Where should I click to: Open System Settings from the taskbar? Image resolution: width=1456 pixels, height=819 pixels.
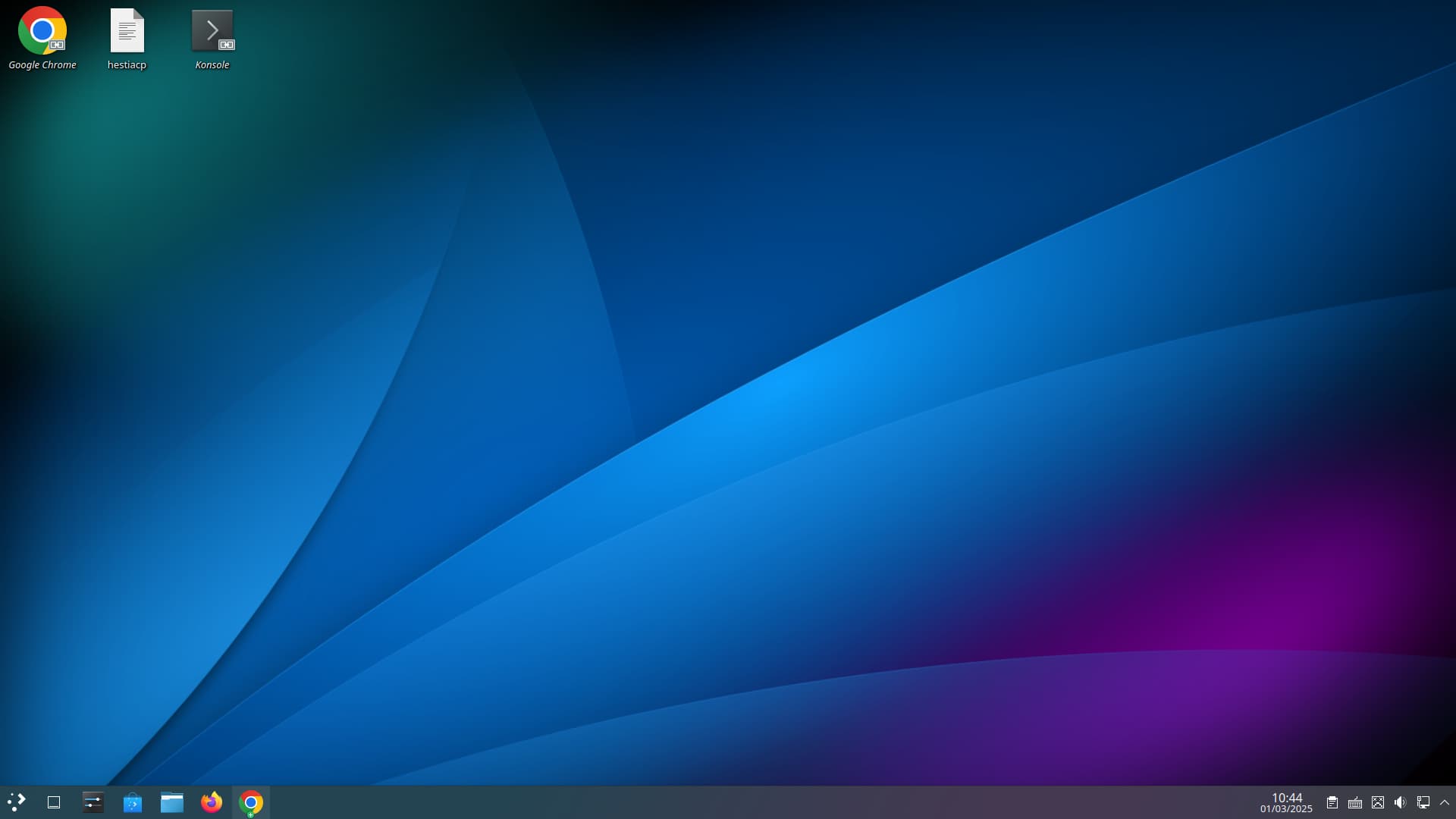(93, 802)
